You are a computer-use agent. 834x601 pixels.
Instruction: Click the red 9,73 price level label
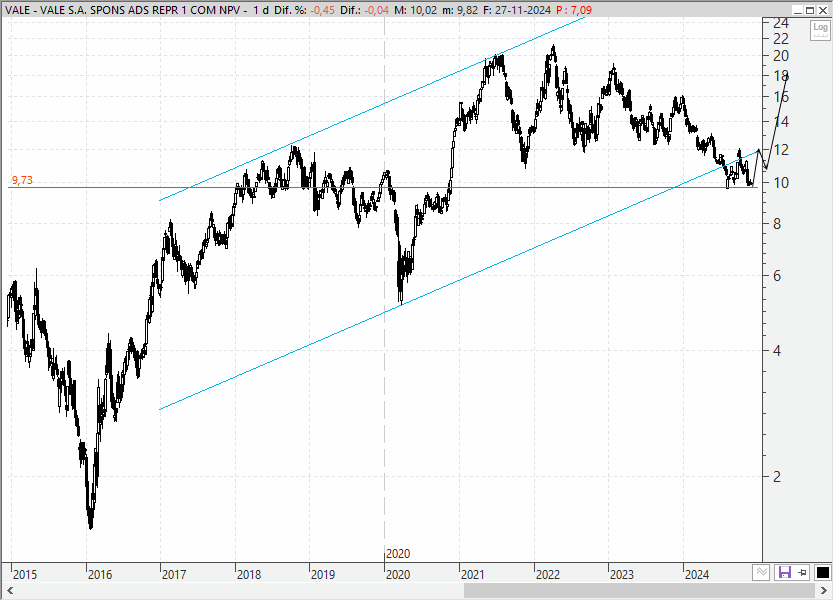(x=22, y=180)
